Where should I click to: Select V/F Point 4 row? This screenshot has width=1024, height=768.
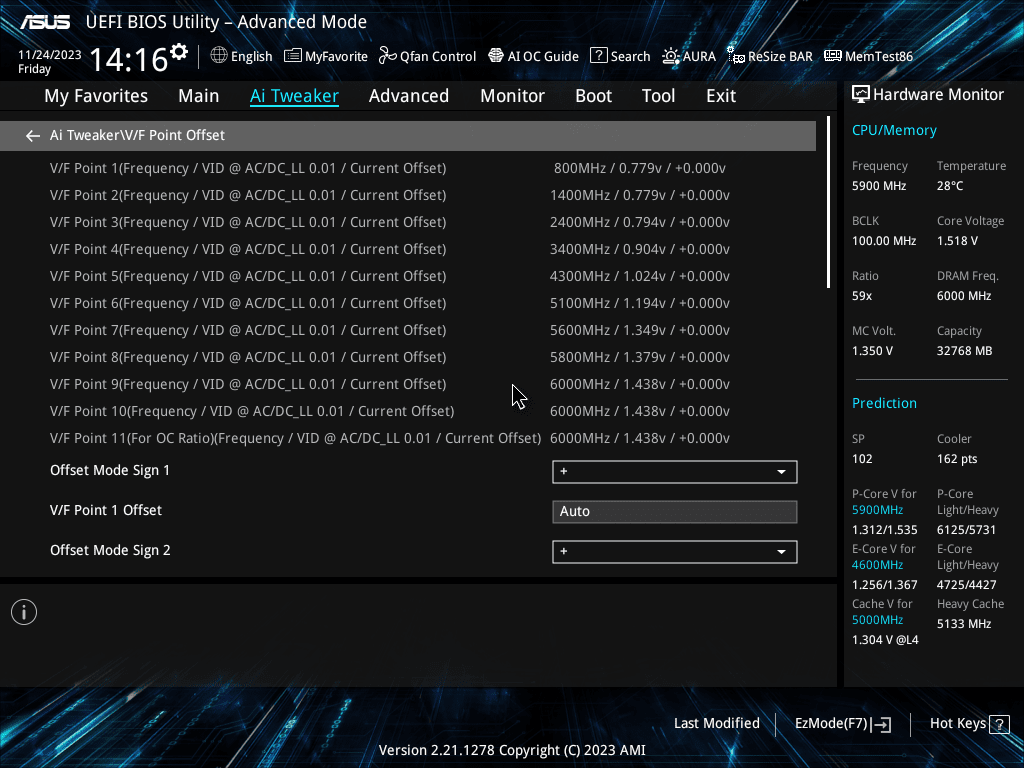[x=408, y=249]
